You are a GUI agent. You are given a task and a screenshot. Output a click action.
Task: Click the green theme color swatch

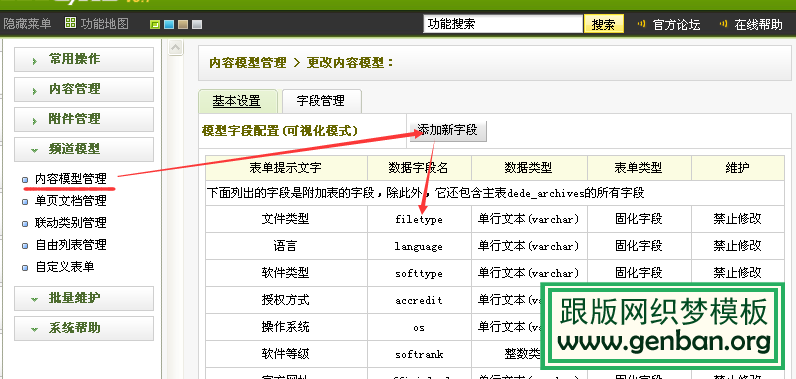[155, 24]
